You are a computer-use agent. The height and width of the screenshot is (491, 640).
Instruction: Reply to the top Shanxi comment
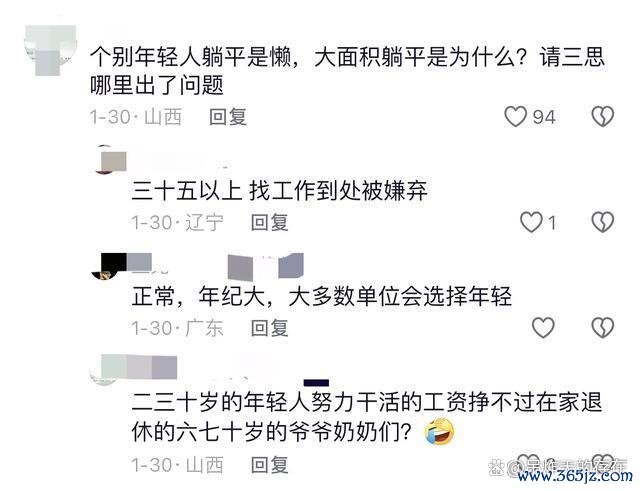(228, 117)
